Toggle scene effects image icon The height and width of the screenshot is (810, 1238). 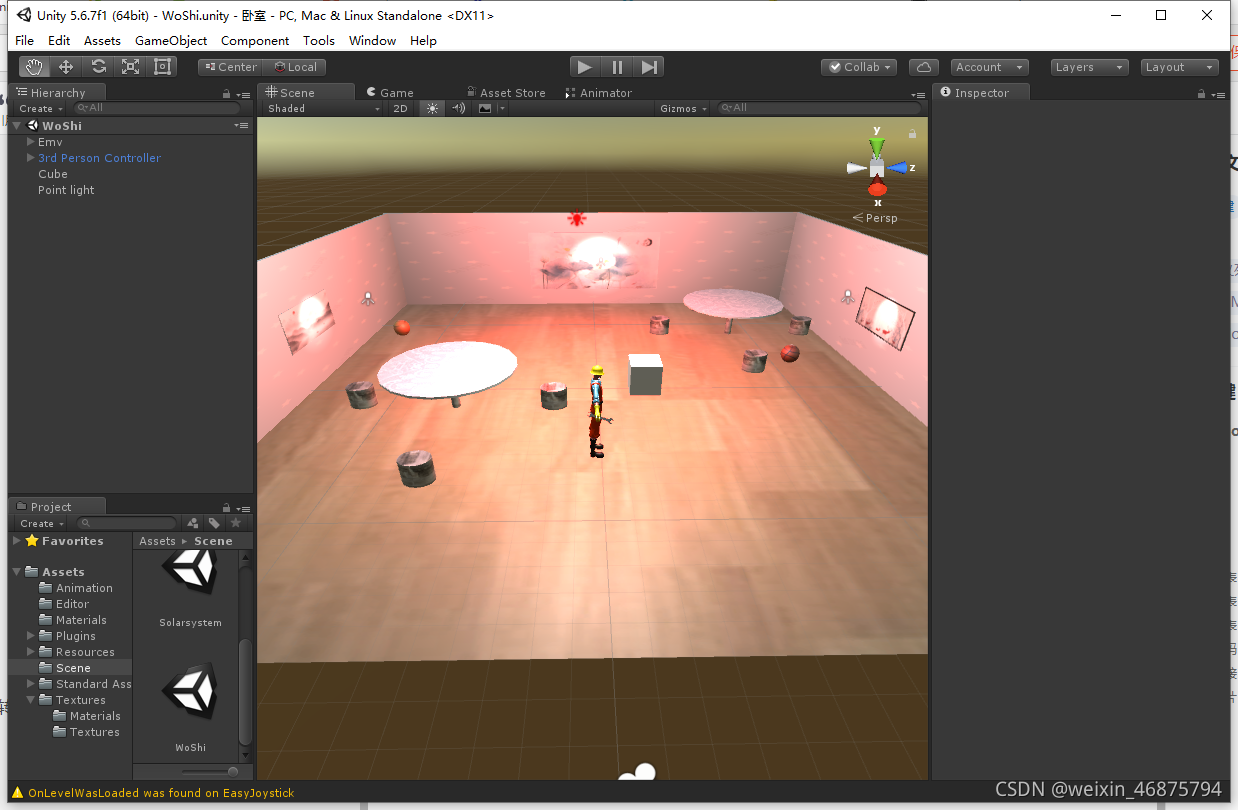point(486,108)
